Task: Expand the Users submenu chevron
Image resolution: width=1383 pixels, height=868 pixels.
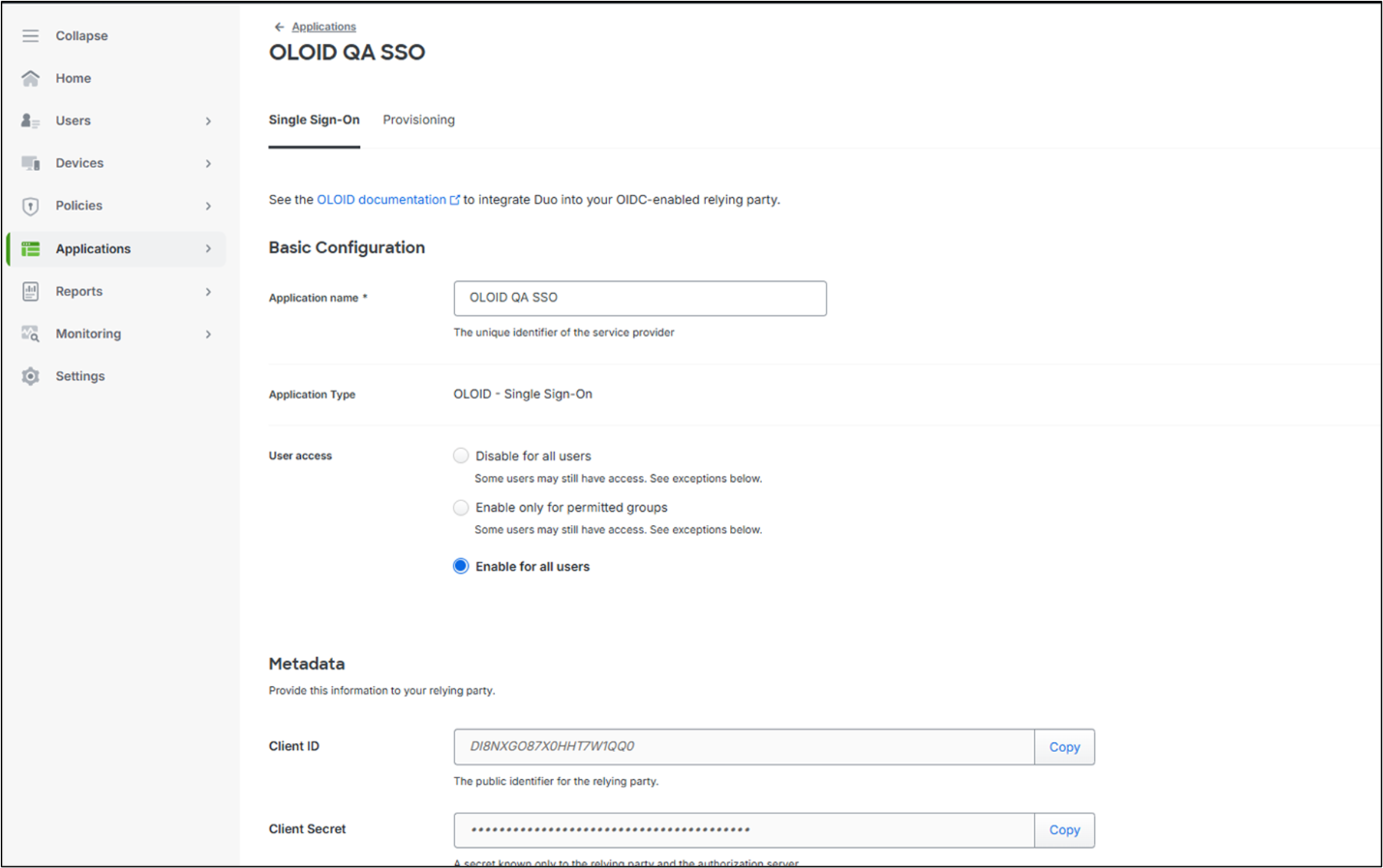Action: pyautogui.click(x=208, y=121)
